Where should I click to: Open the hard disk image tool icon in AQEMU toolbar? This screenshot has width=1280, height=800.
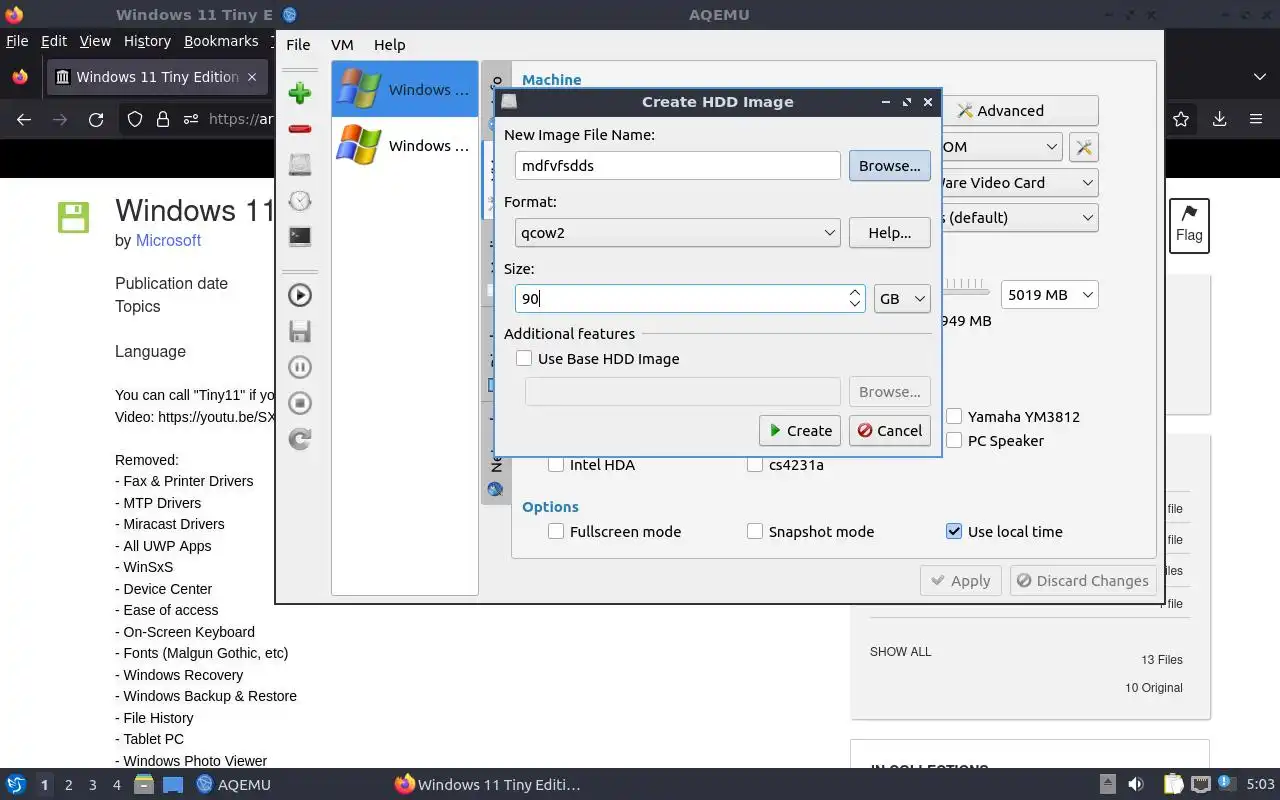point(299,164)
